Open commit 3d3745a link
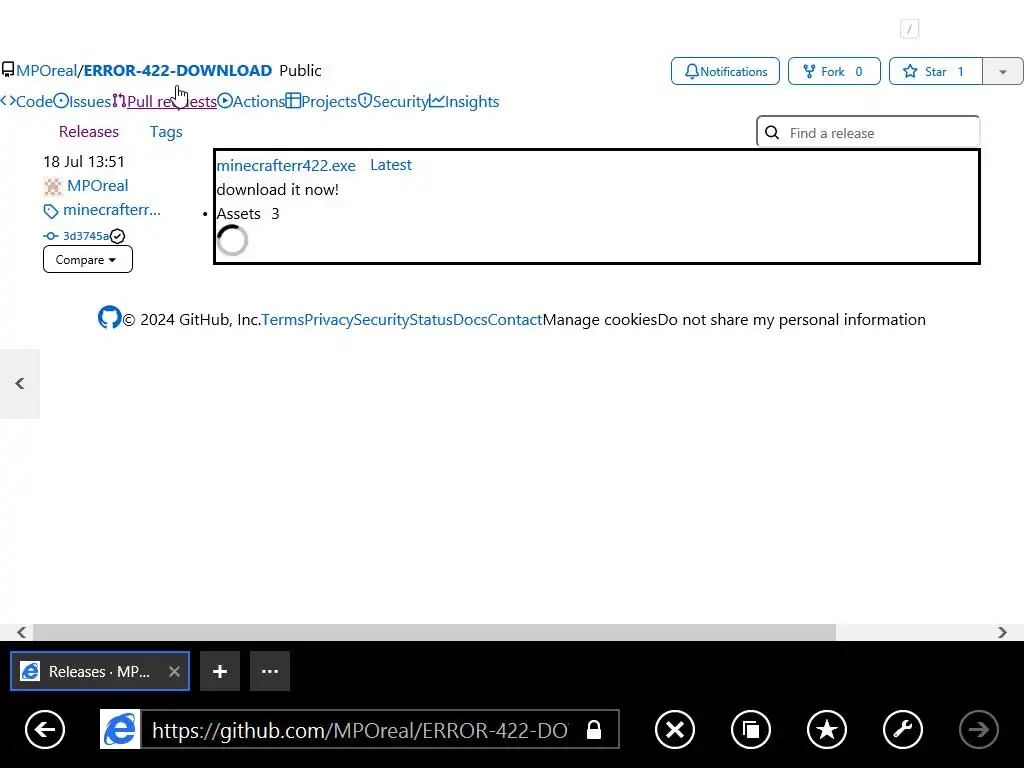Screen dimensions: 1024x768 coord(86,236)
